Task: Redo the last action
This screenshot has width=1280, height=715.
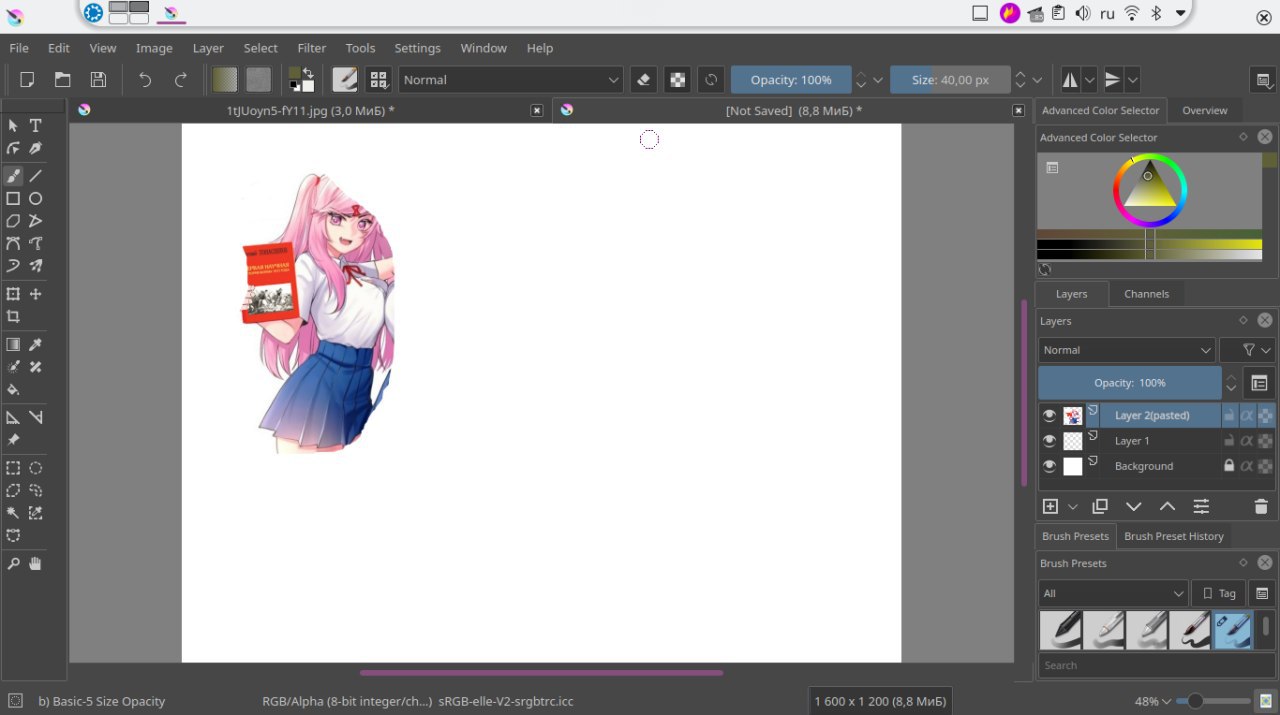Action: click(180, 80)
